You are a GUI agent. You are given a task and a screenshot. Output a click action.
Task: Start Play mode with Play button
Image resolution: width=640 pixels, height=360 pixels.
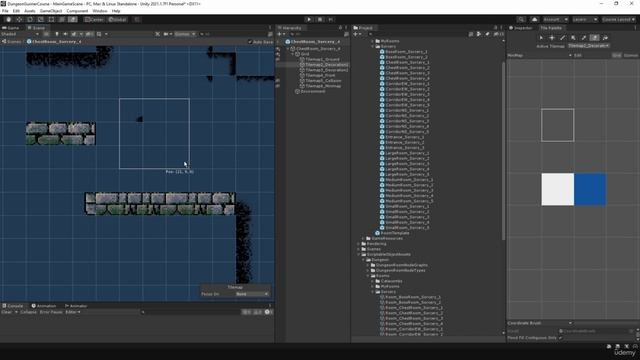309,20
